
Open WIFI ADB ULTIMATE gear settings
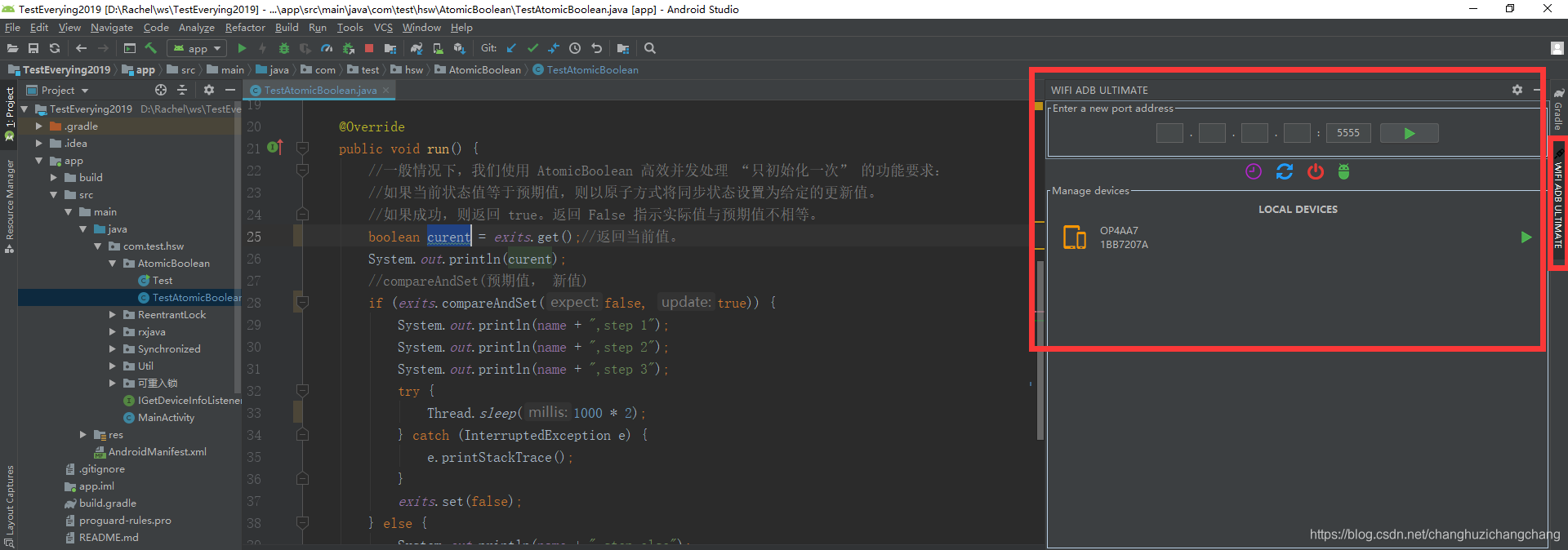coord(1517,90)
